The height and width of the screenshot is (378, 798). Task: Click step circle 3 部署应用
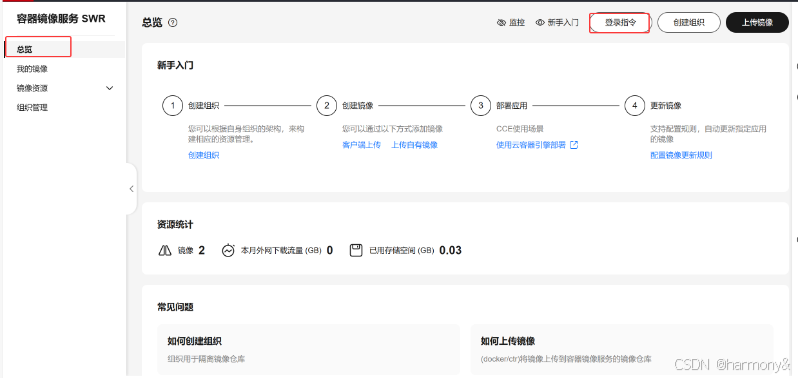(x=480, y=106)
